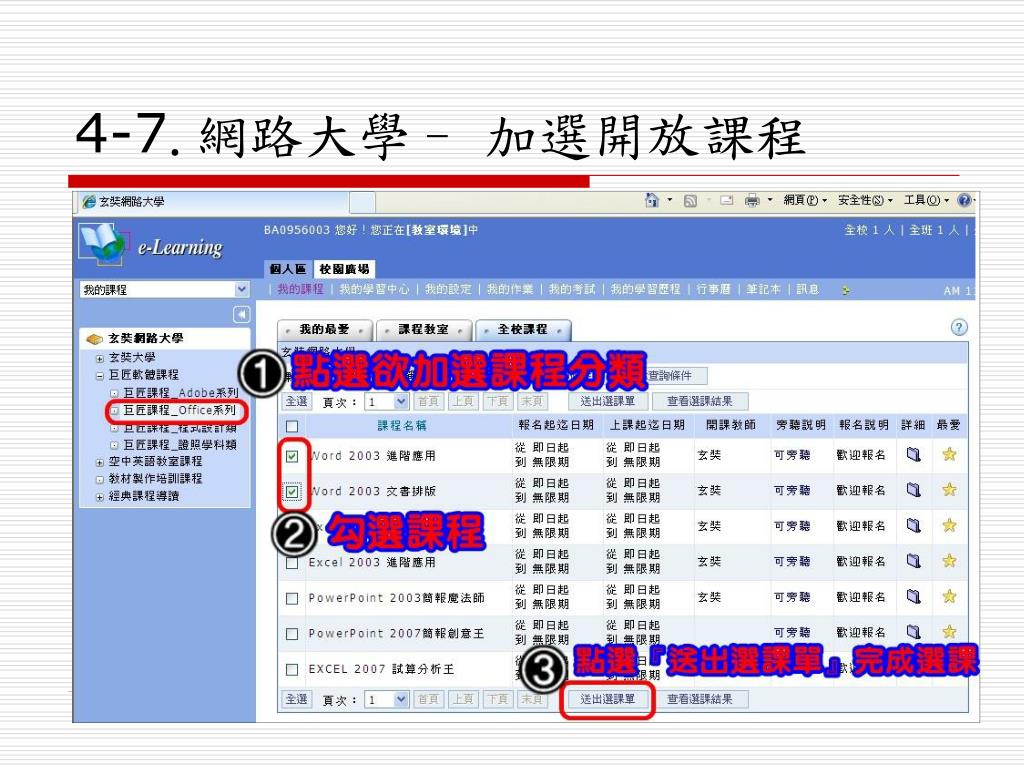The height and width of the screenshot is (768, 1024).
Task: Click the small icon after 訊息 menu
Action: (x=846, y=290)
